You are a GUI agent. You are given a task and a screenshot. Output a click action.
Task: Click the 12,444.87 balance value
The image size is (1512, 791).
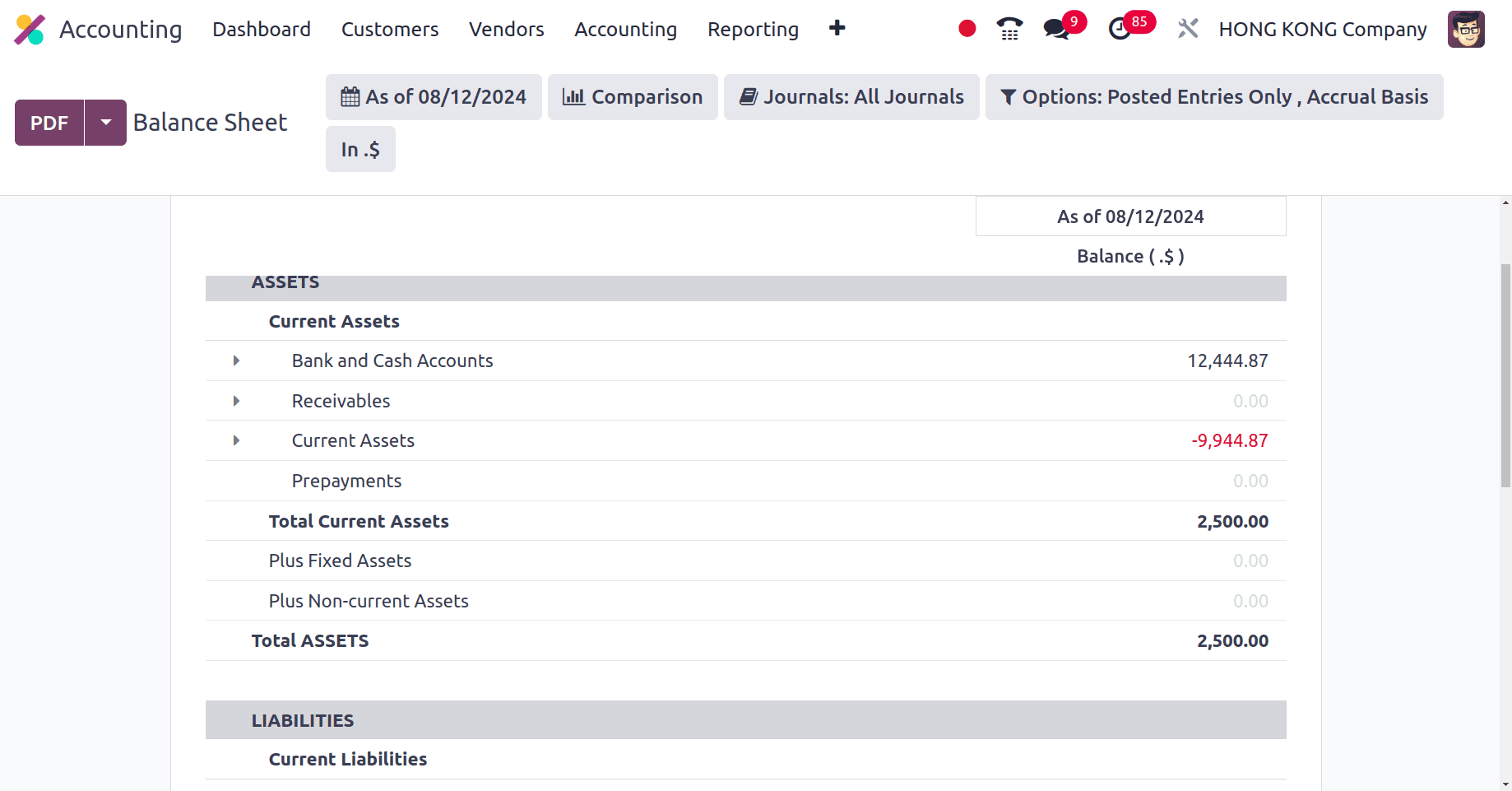[1227, 361]
